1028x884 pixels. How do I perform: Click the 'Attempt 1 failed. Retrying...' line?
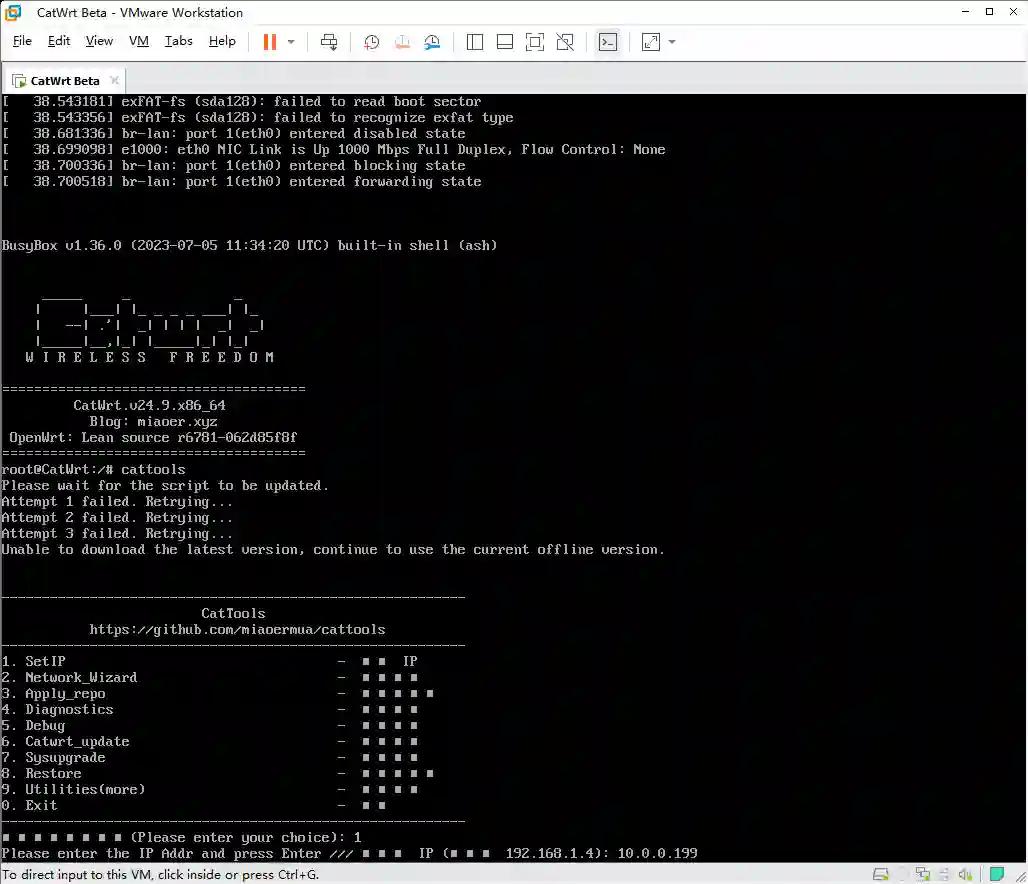tap(117, 502)
